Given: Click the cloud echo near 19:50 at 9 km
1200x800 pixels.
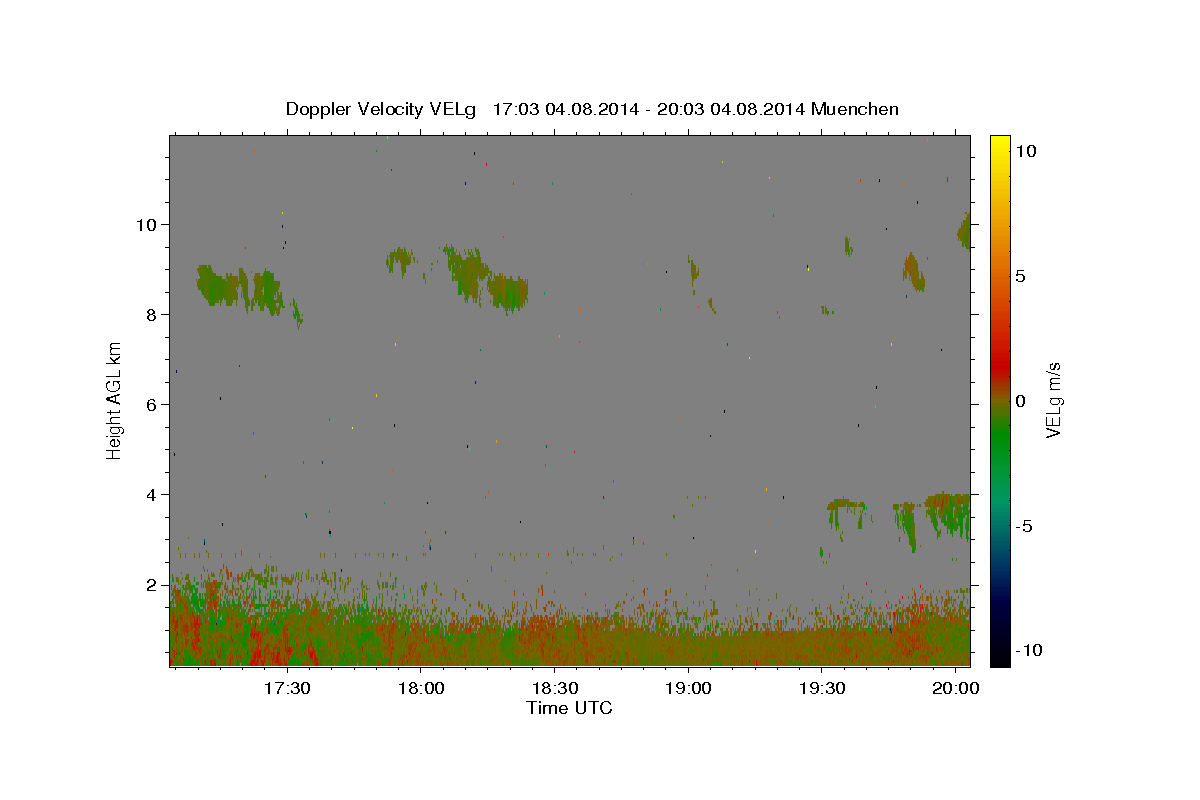Looking at the screenshot, I should 913,271.
